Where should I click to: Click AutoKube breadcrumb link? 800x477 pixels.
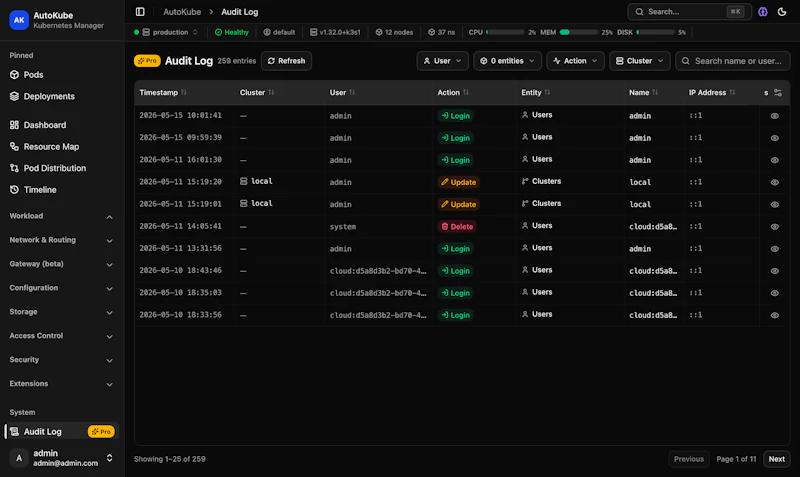tap(182, 12)
